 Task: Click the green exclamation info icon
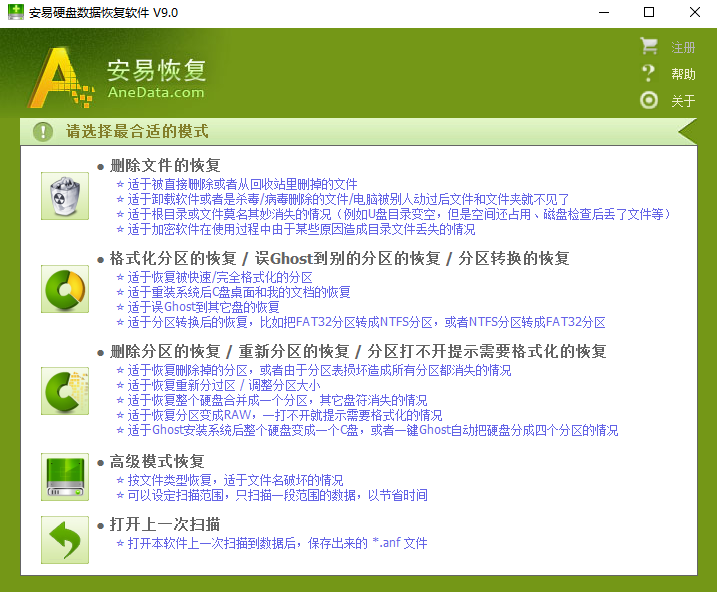43,132
